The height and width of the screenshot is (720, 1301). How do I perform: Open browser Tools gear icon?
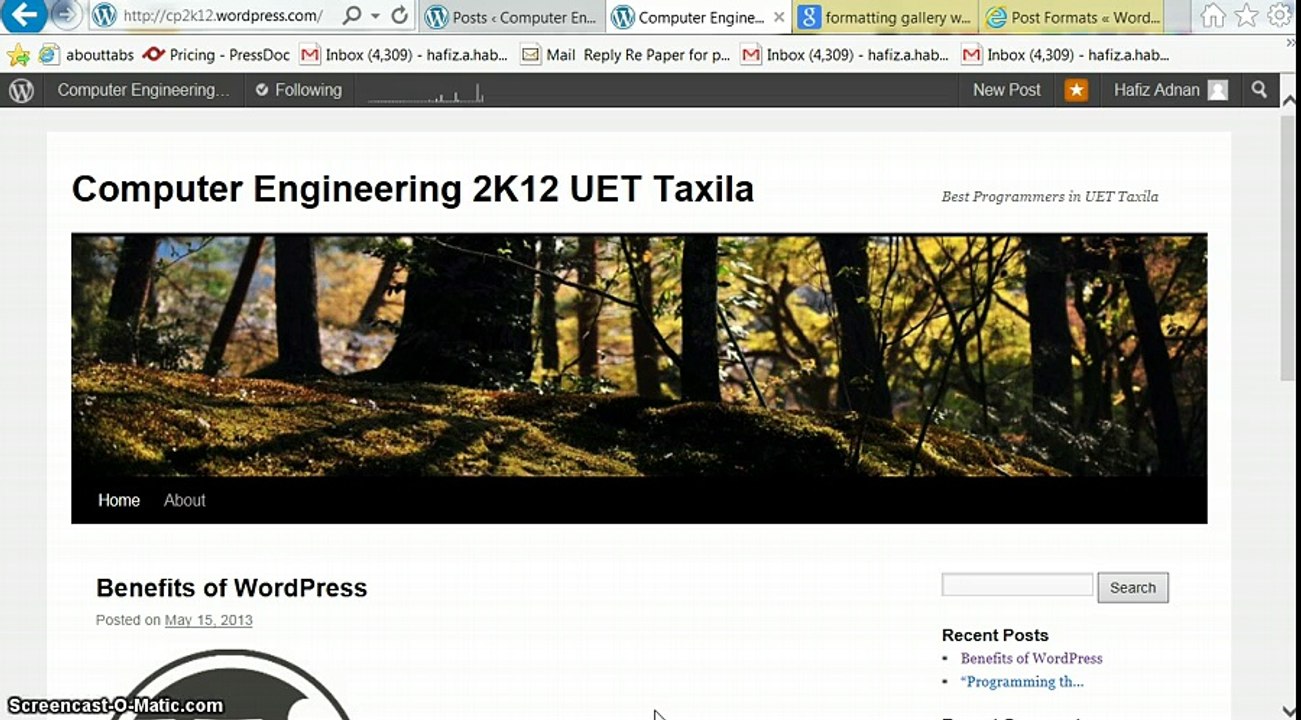[x=1279, y=16]
